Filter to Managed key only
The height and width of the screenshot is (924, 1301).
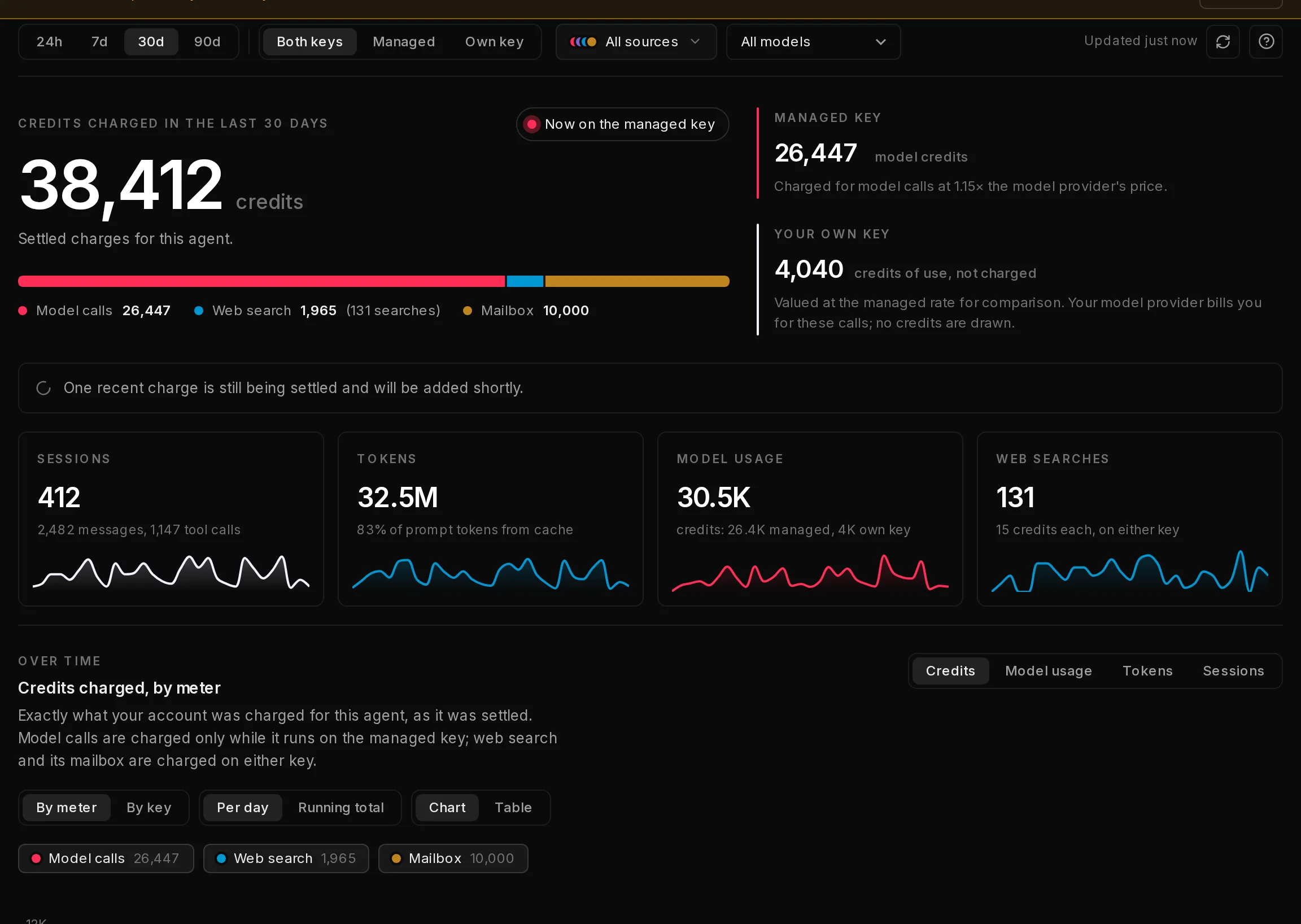pos(404,42)
